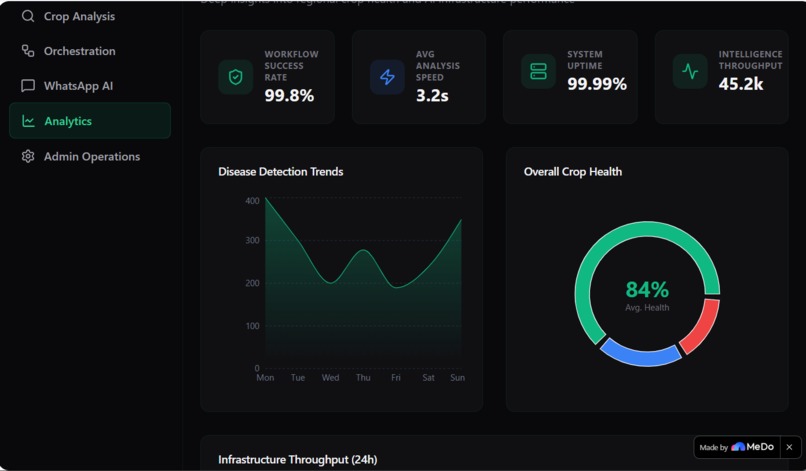Click the Analytics line chart icon
This screenshot has width=806, height=471.
tap(28, 121)
